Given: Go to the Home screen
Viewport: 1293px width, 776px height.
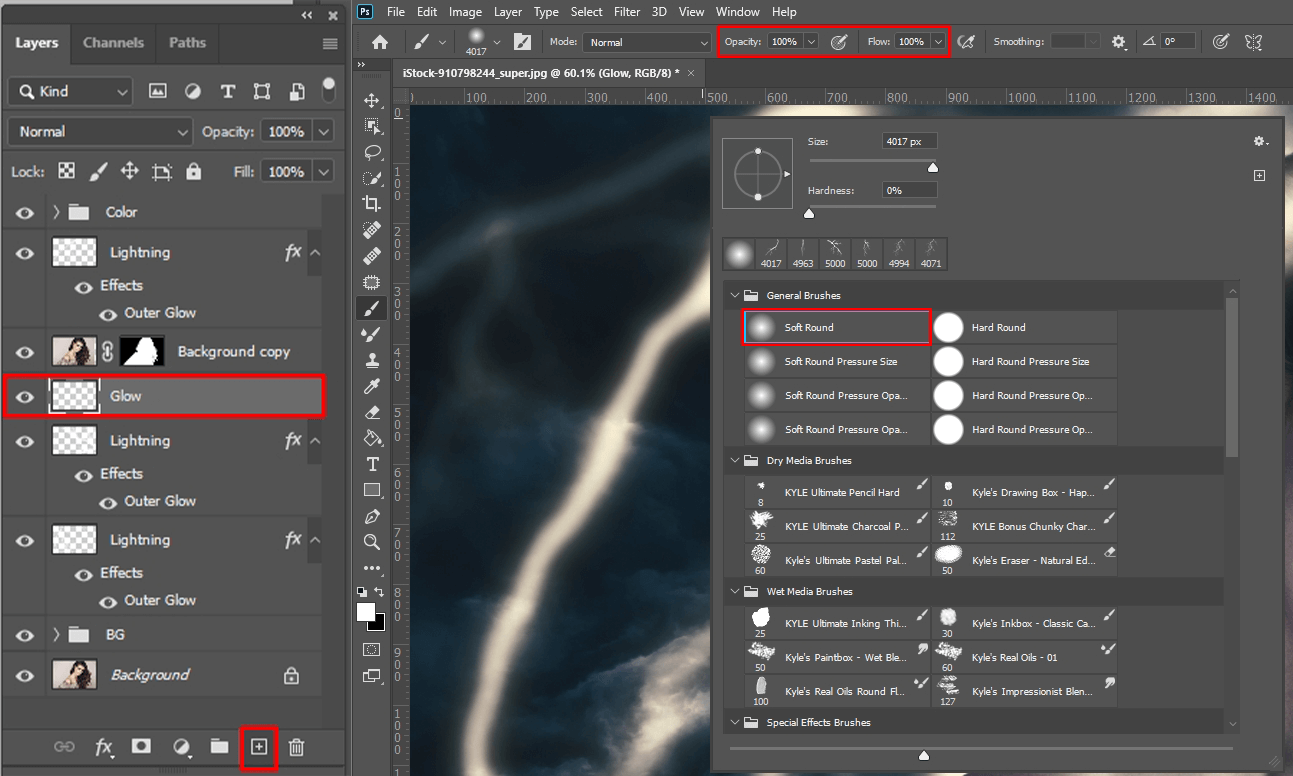Looking at the screenshot, I should pos(380,42).
